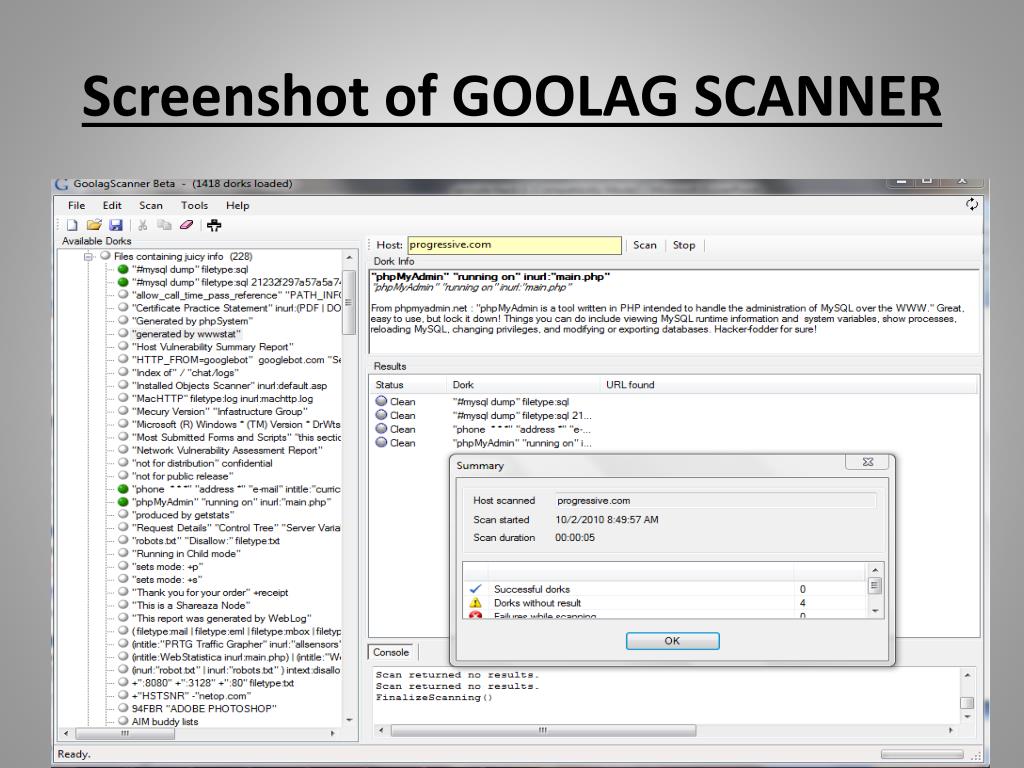This screenshot has width=1024, height=768.
Task: Click the "Successful dorks" row in Summary
Action: point(665,589)
